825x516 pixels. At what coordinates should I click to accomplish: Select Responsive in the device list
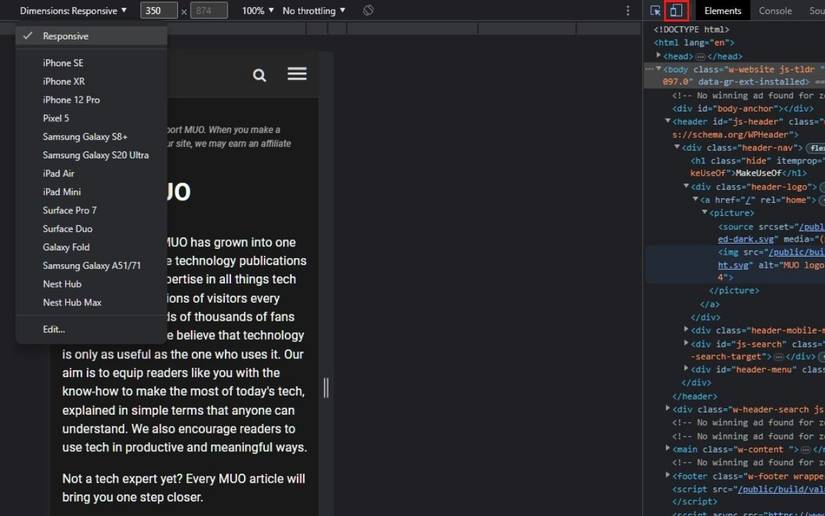[92, 36]
